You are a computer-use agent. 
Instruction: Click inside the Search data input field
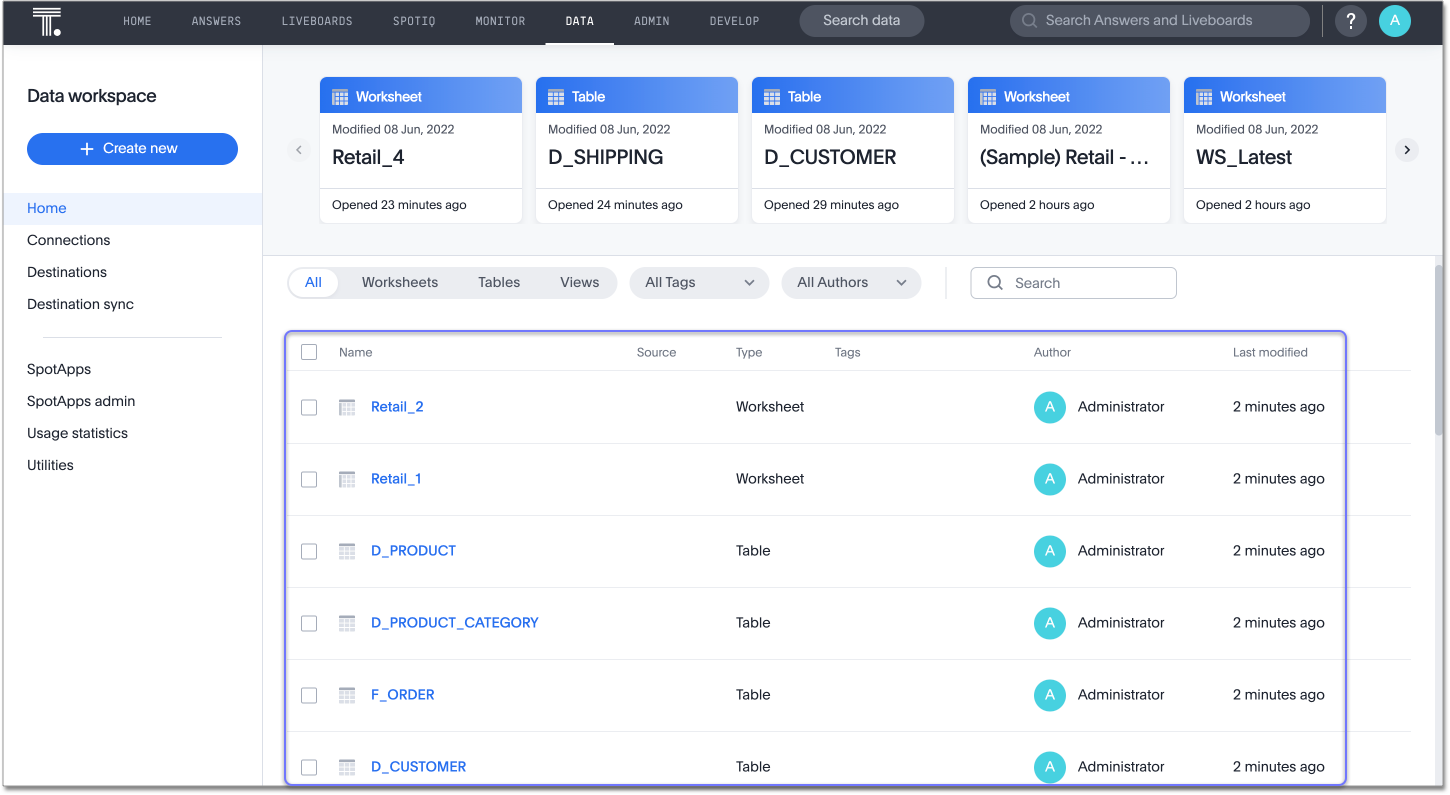[861, 20]
